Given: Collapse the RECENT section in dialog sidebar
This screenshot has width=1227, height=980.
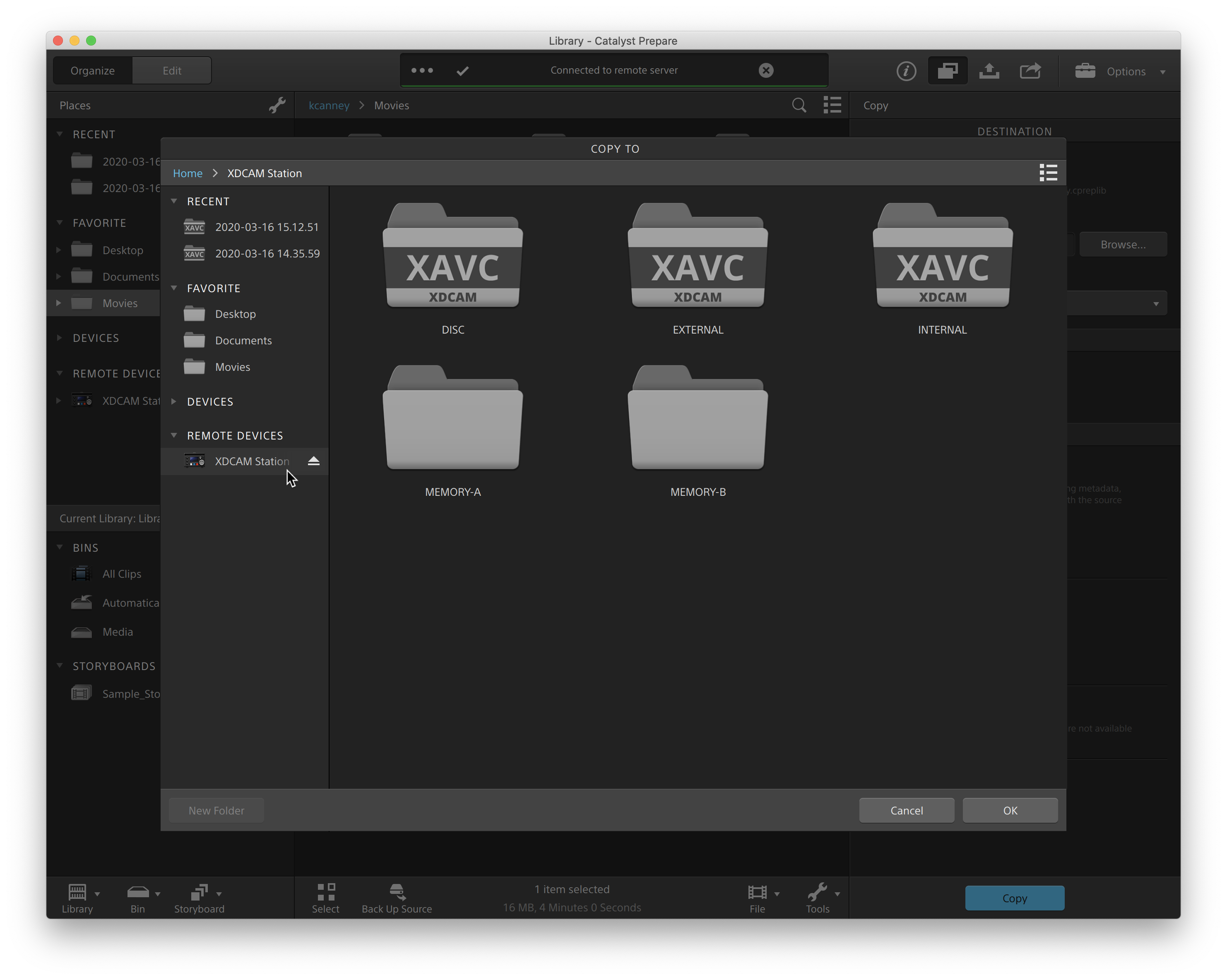Looking at the screenshot, I should coord(174,201).
